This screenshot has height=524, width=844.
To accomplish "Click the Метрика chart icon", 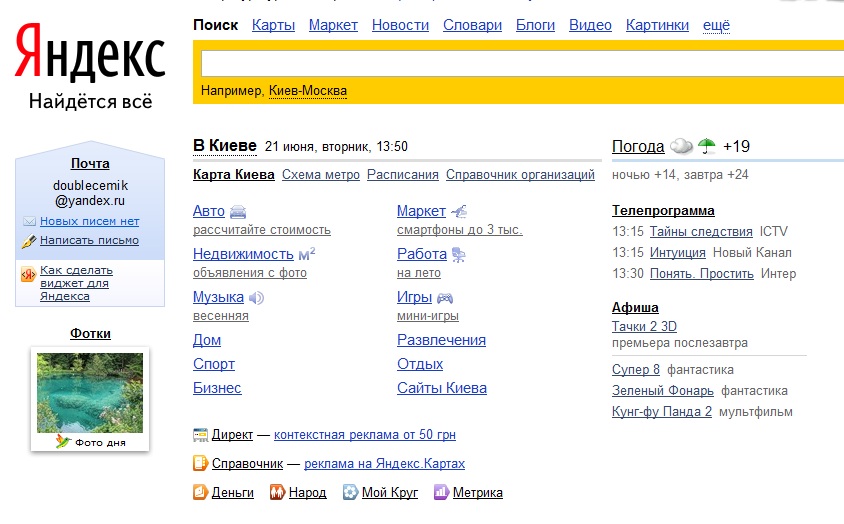I will 441,492.
